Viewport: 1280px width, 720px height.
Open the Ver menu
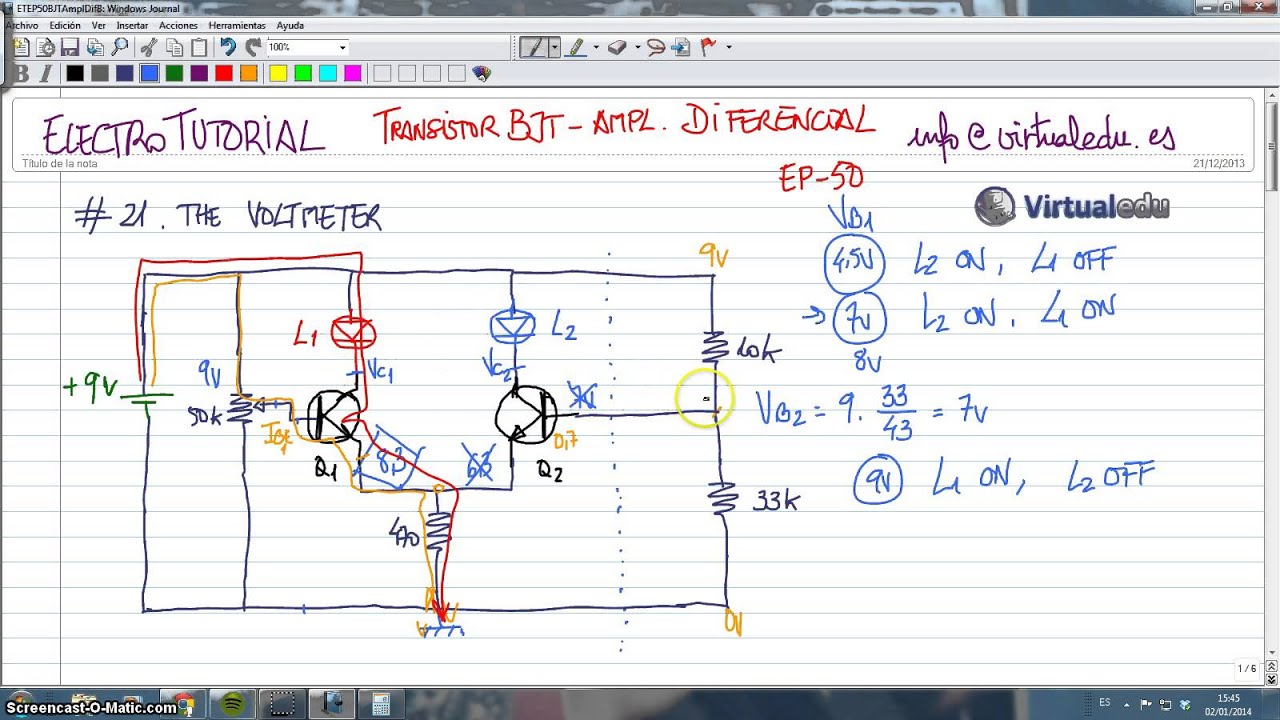tap(98, 25)
